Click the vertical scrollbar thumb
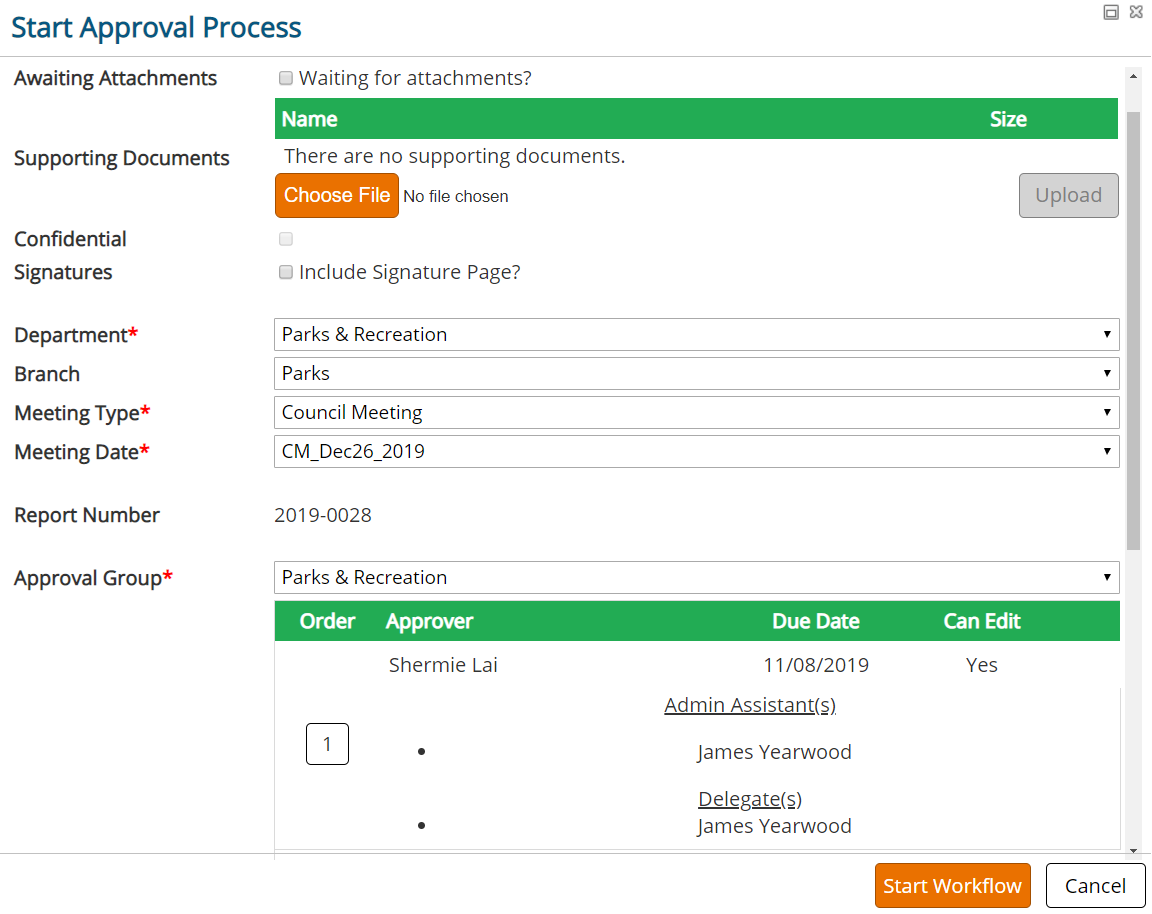Screen dimensions: 1152x914 tap(1133, 331)
